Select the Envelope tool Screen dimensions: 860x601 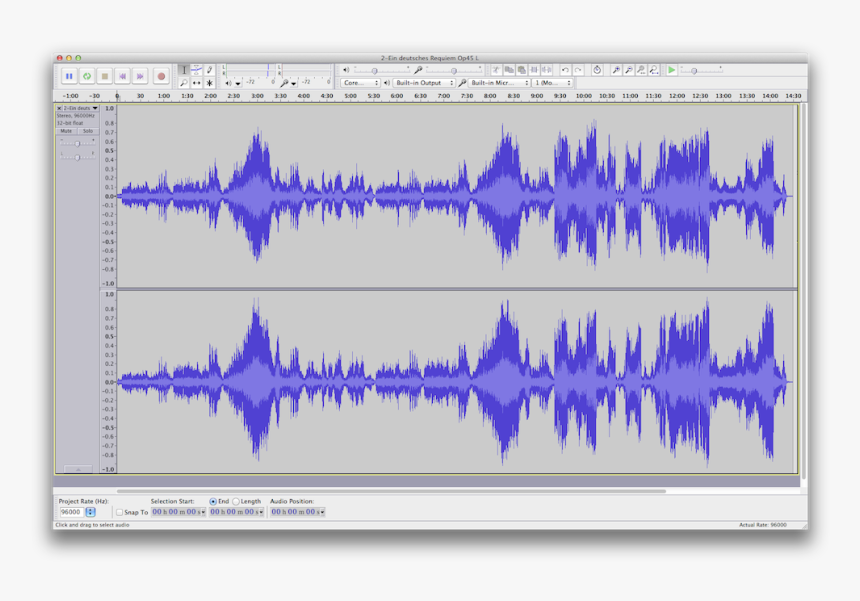coord(196,70)
